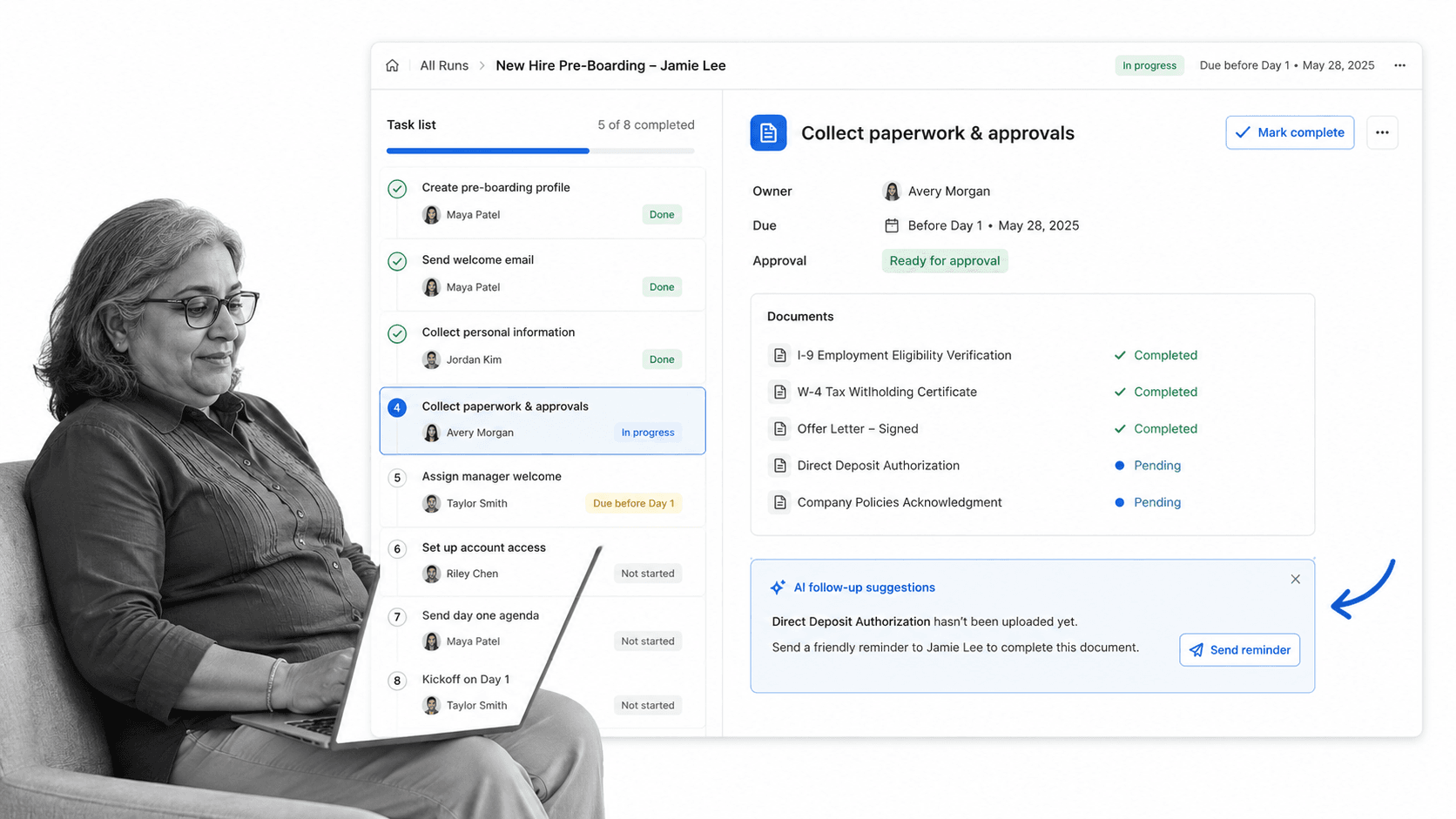The width and height of the screenshot is (1456, 819).
Task: Click document icon beside I-9 Employment Eligibility
Action: coord(780,355)
